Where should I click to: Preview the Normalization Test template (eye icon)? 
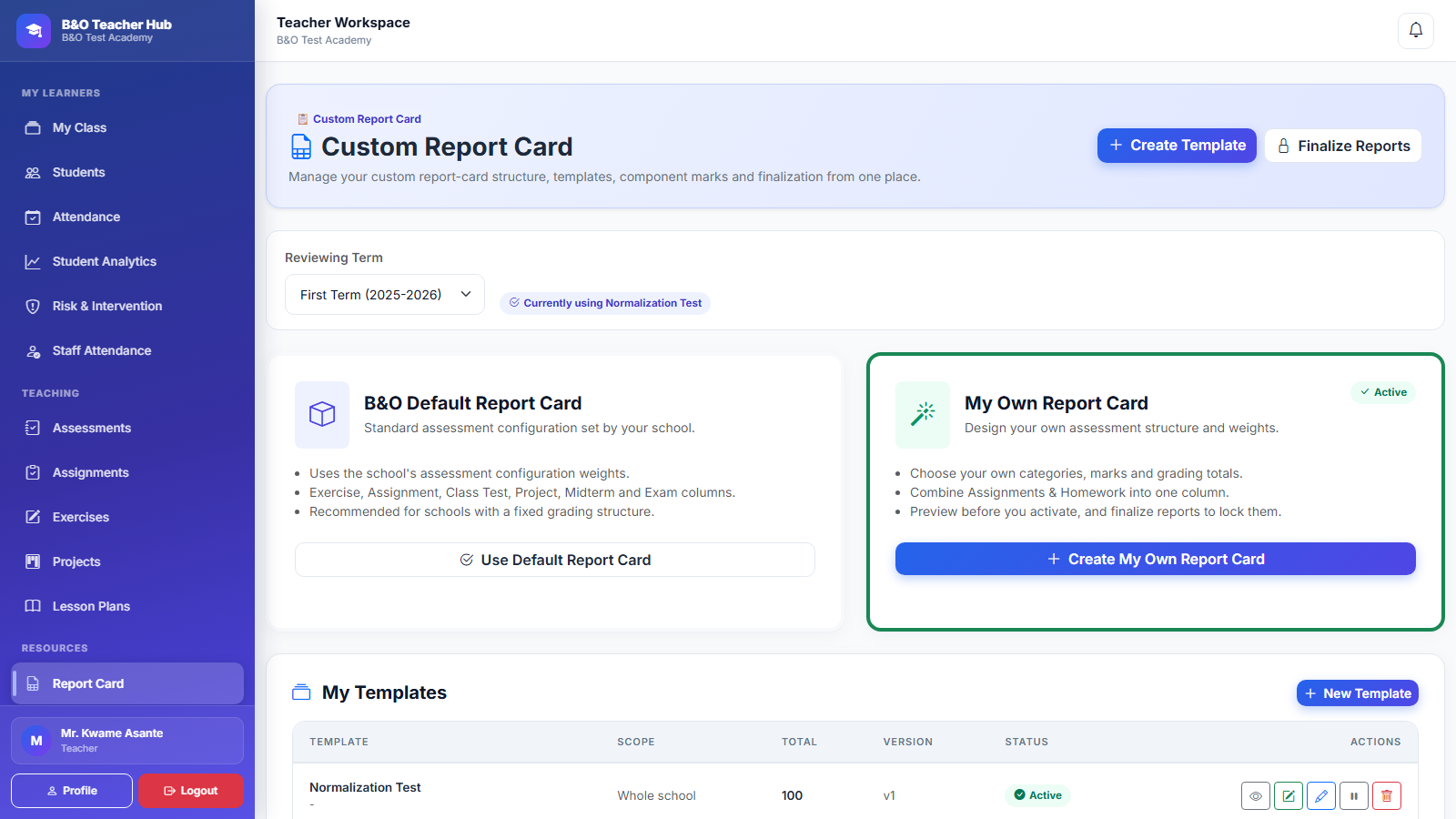(x=1256, y=795)
